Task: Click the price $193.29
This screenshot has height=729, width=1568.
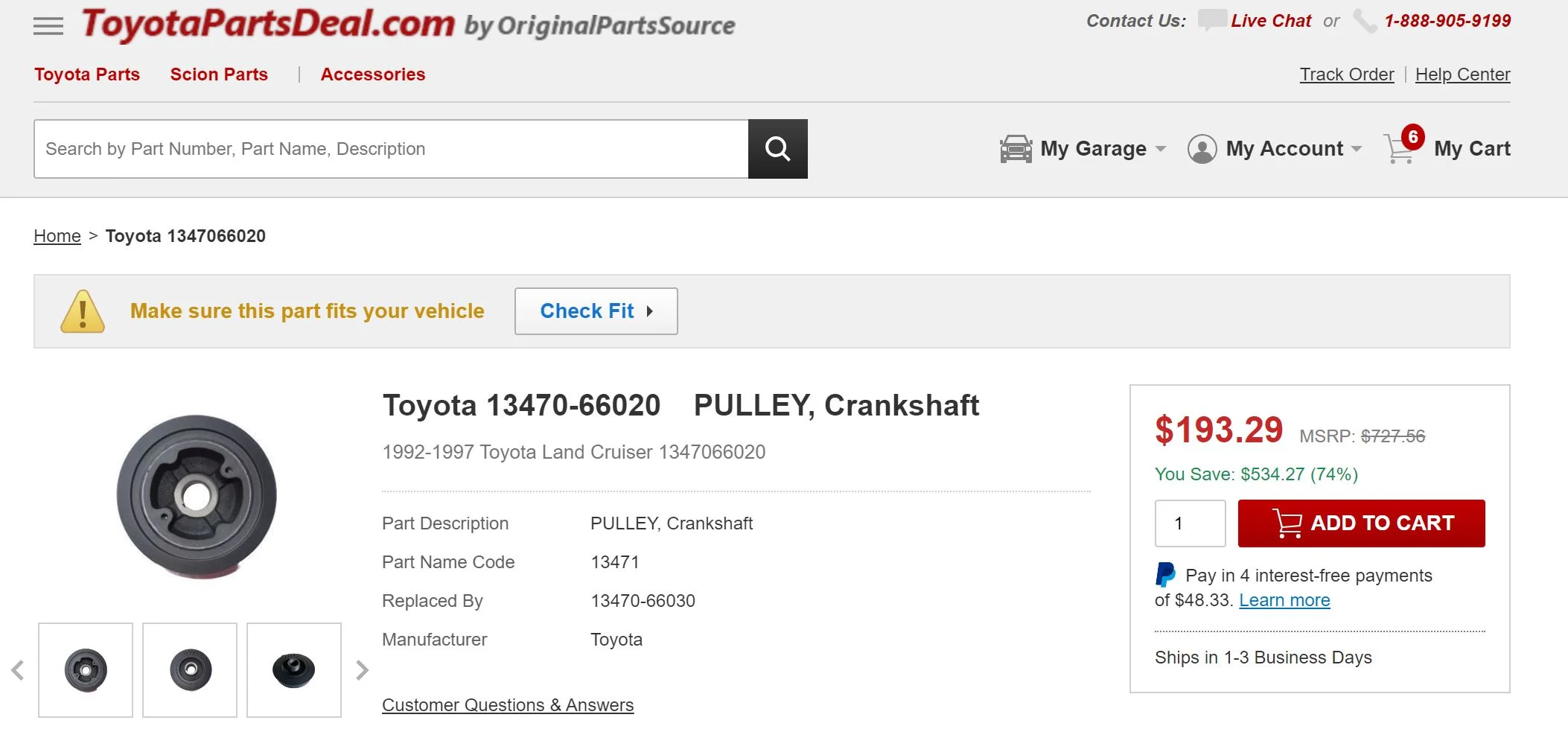Action: [1219, 430]
